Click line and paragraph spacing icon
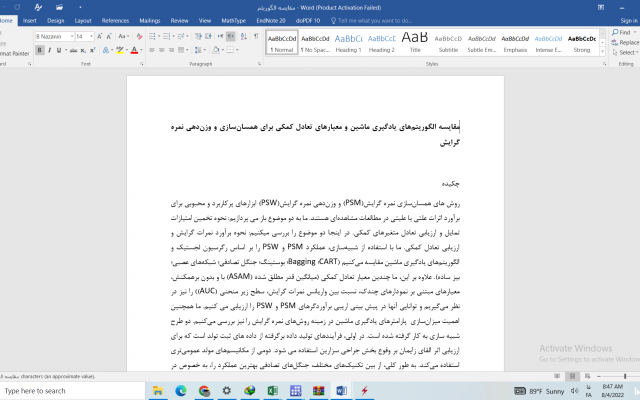The height and width of the screenshot is (400, 640). pyautogui.click(x=198, y=50)
